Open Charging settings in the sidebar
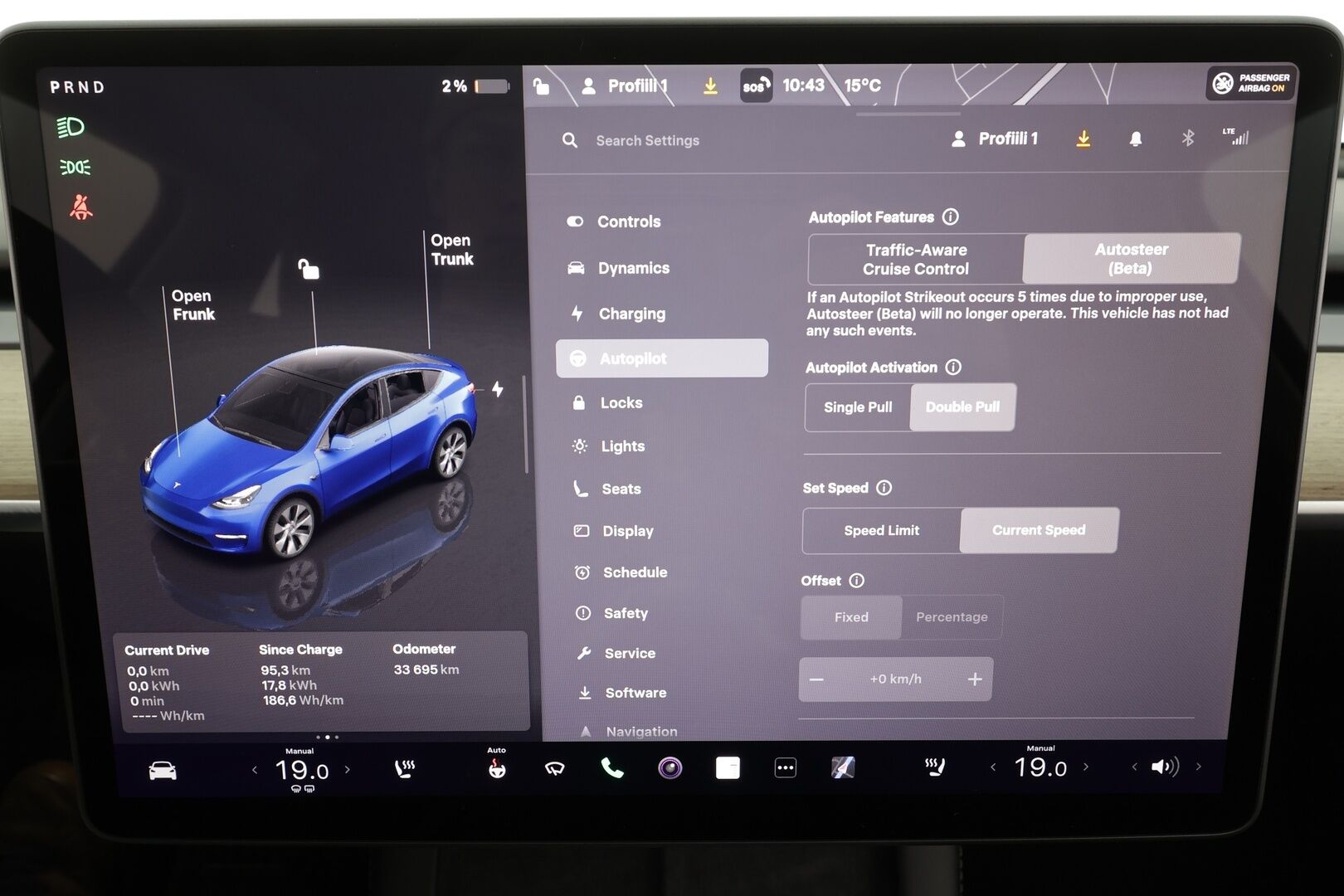Screen dimensions: 1344x896 [633, 314]
